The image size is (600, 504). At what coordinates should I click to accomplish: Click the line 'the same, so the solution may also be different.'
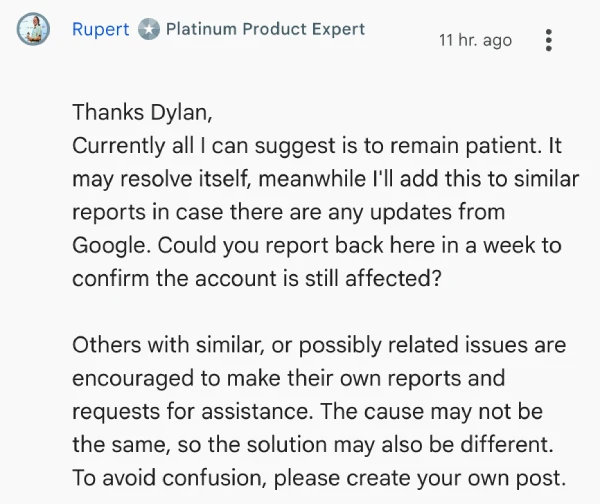(311, 444)
